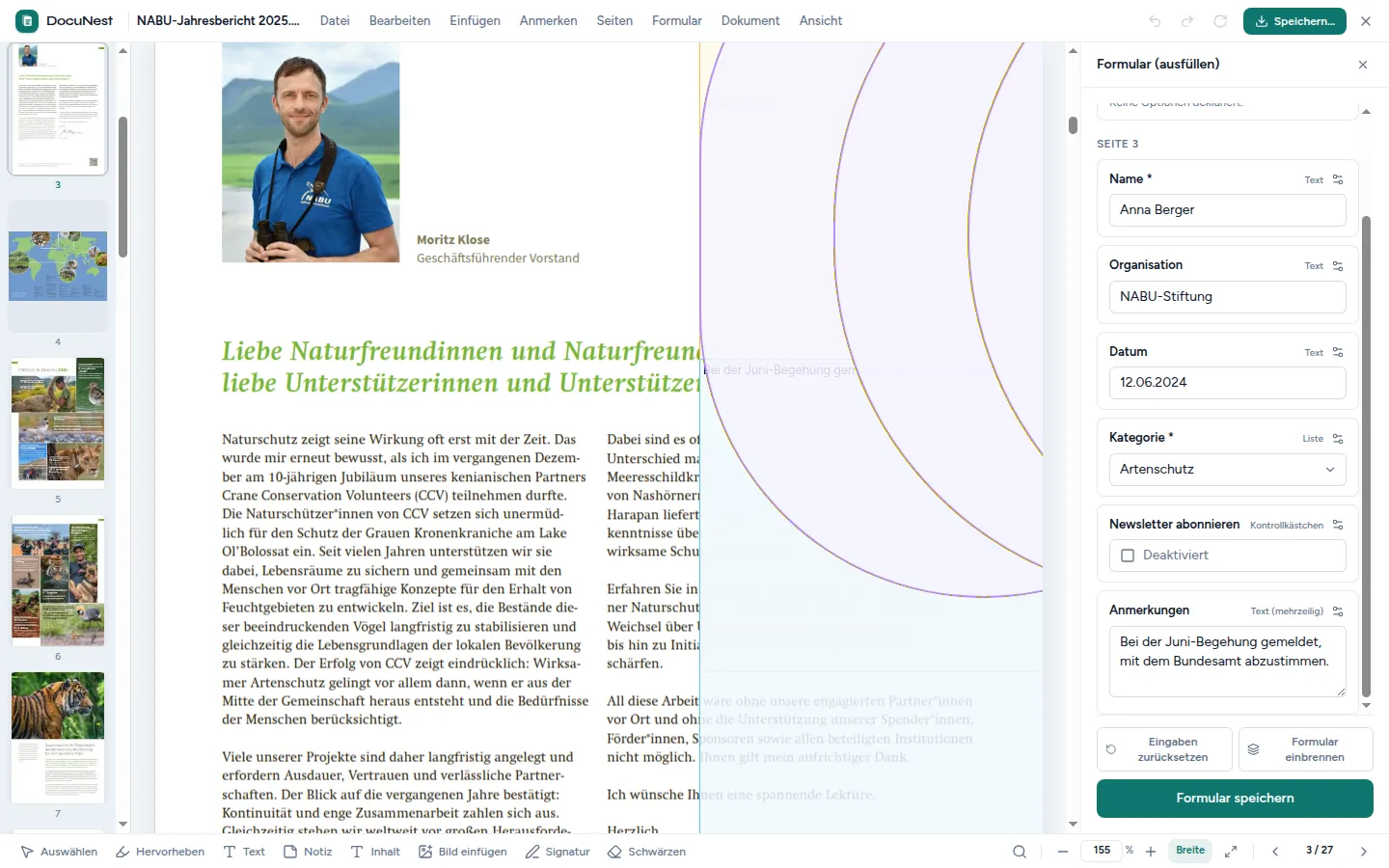Select page 4 thumbnail with world map
The width and height of the screenshot is (1389, 868).
58,266
